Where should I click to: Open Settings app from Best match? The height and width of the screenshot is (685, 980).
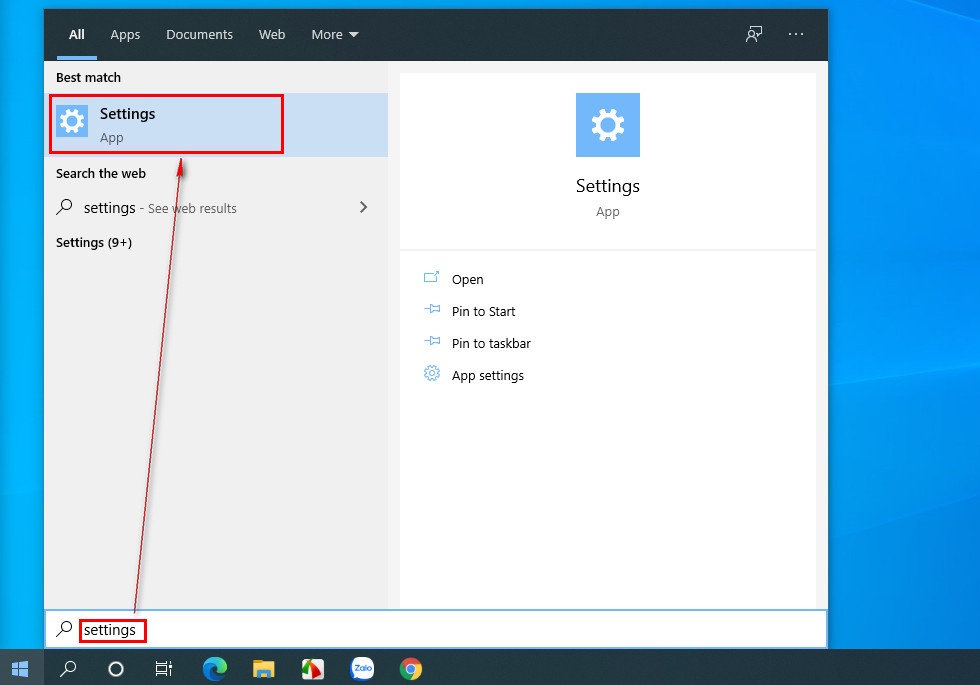165,124
